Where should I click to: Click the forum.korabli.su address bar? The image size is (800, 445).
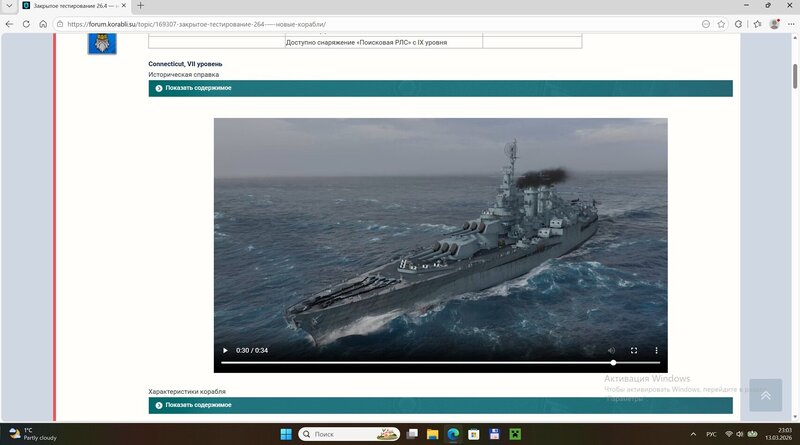pyautogui.click(x=378, y=24)
